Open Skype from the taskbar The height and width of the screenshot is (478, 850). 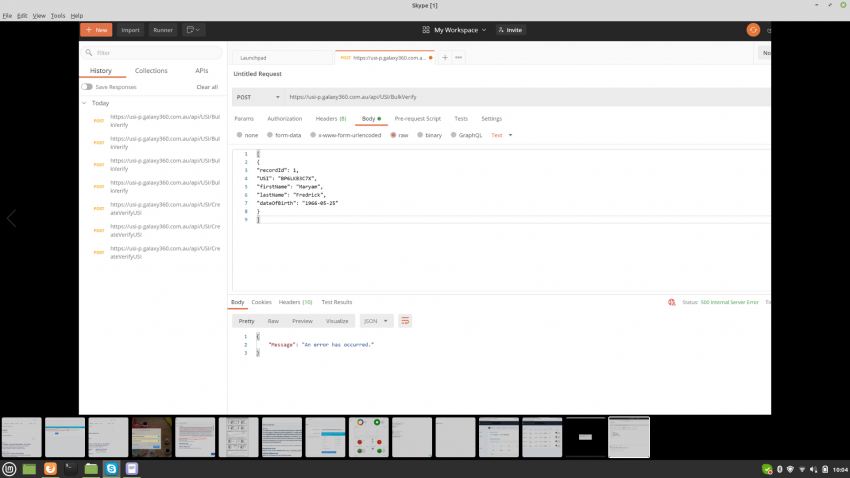112,468
